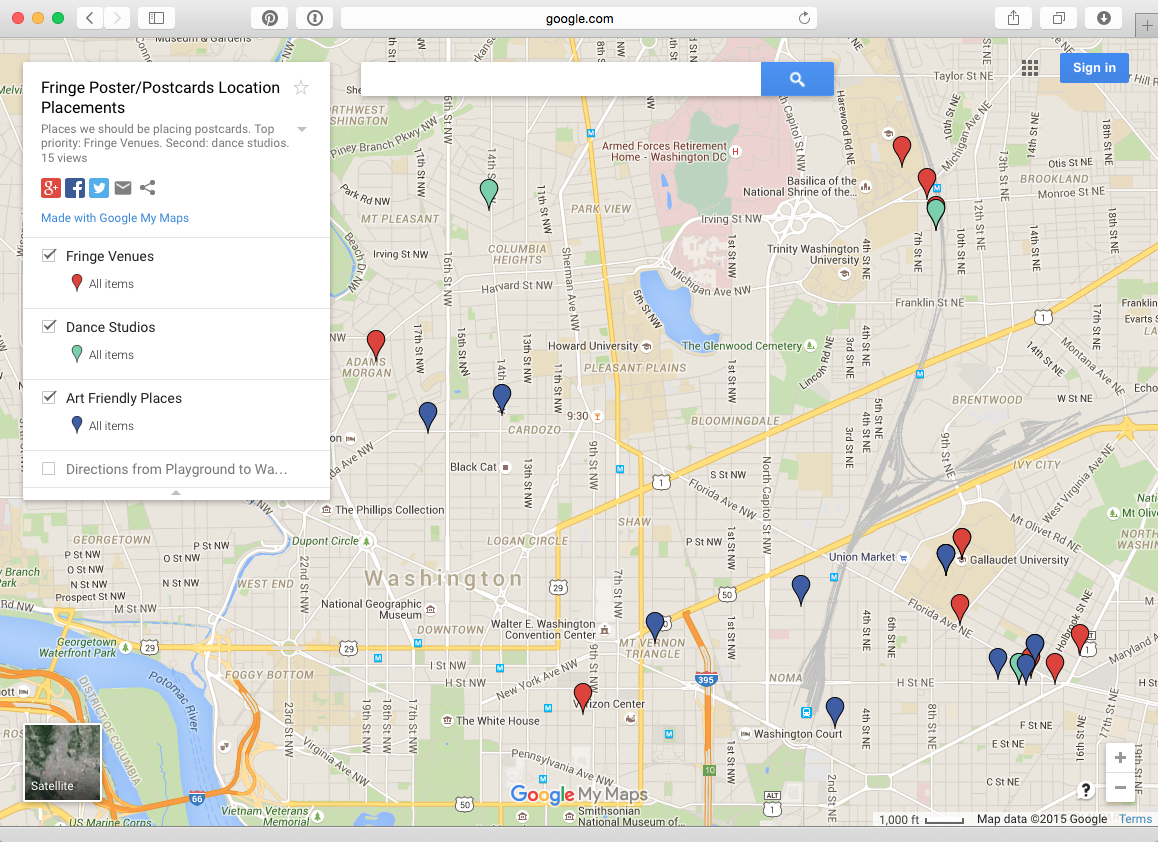Switch to Satellite view thumbnail

[63, 762]
